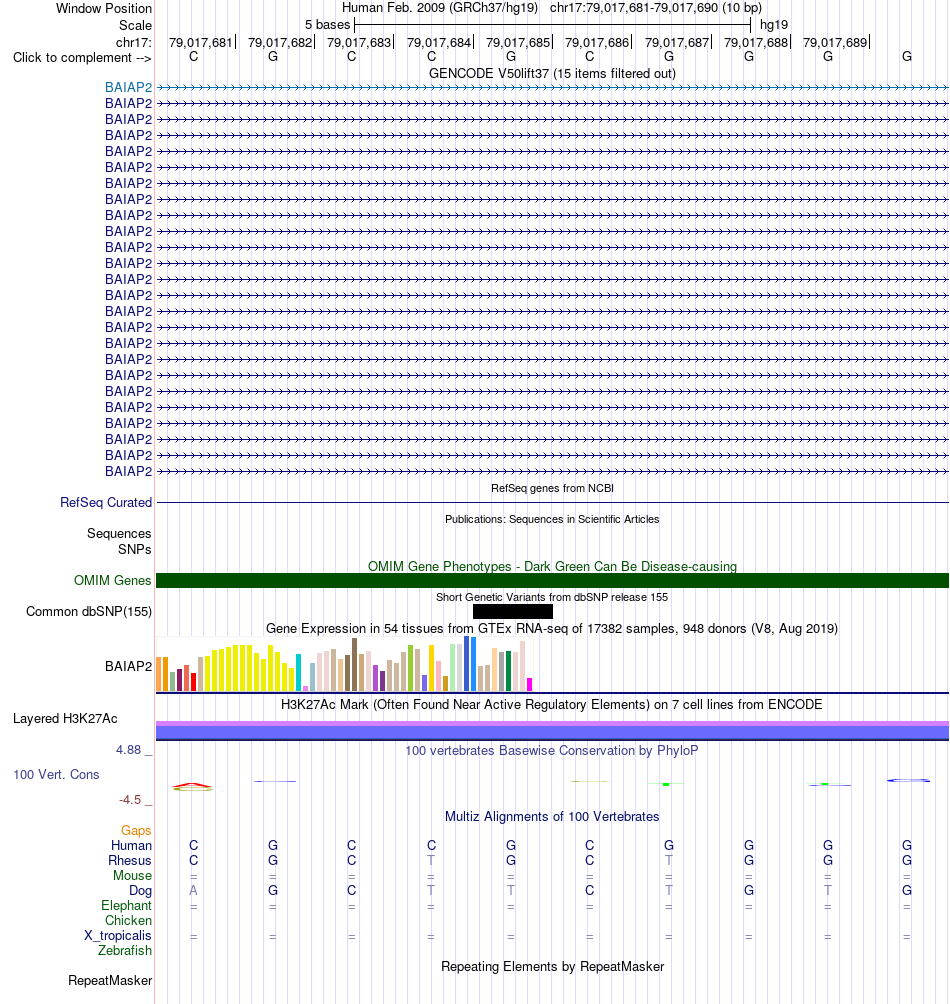The image size is (950, 1004).
Task: Click the 'Sequences' subtrack label
Action: (119, 533)
